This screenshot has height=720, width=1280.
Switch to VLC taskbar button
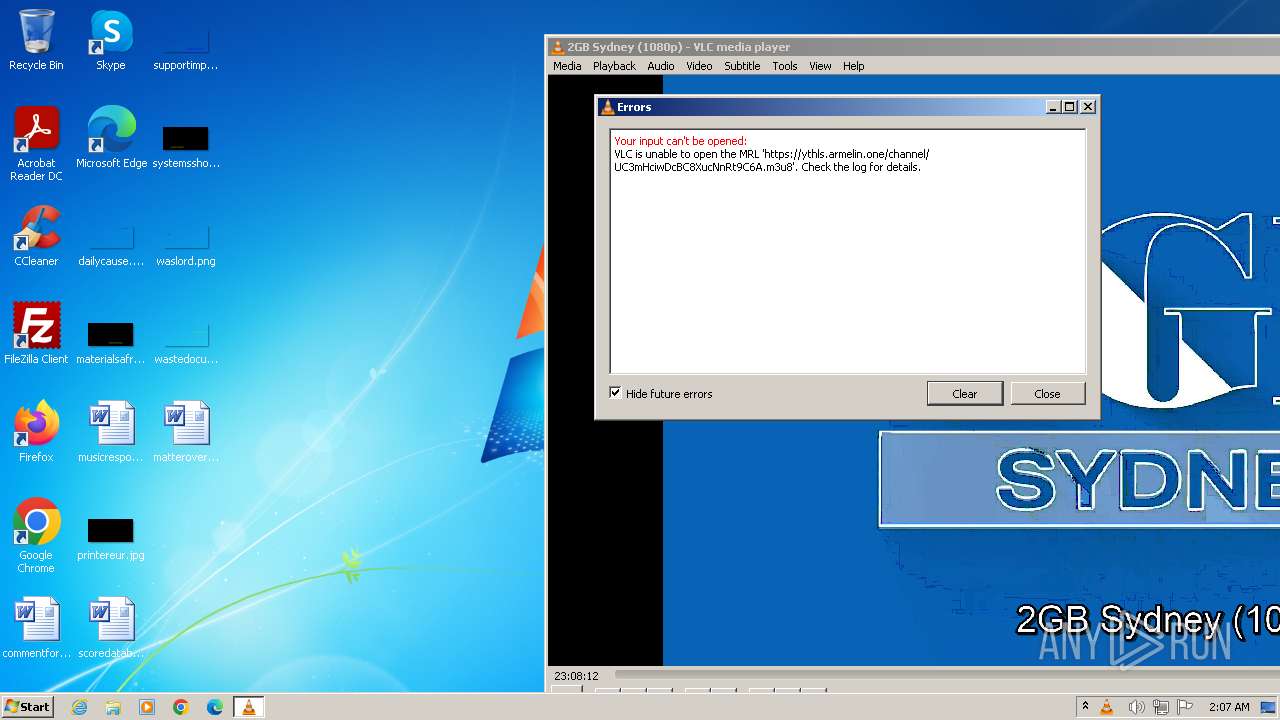(x=248, y=707)
